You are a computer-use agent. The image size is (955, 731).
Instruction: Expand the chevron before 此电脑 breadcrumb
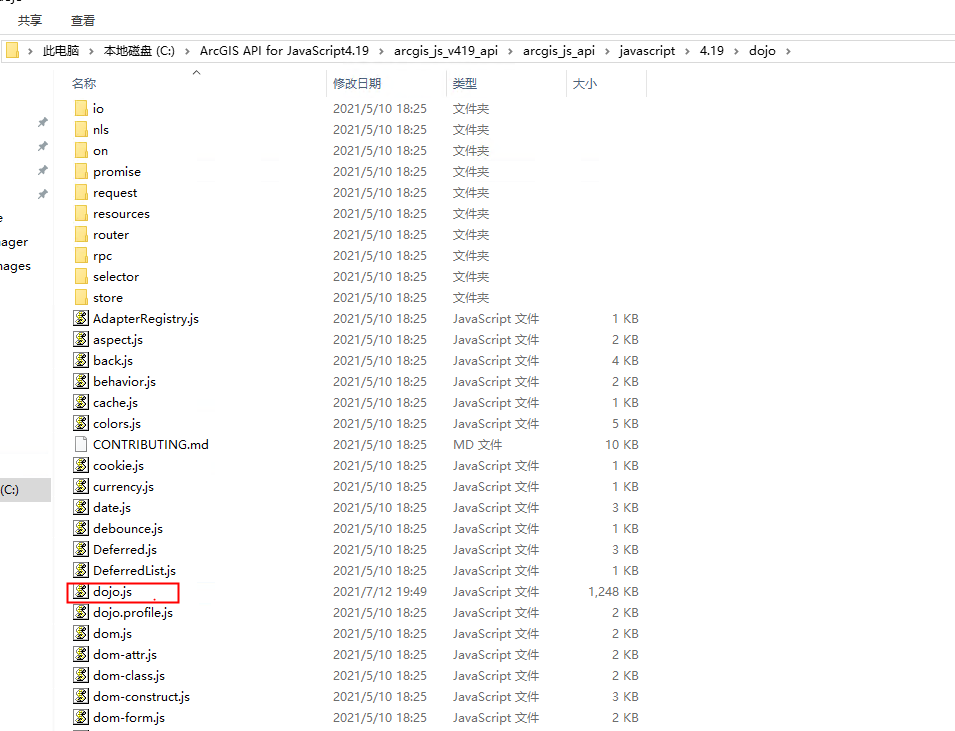(30, 51)
